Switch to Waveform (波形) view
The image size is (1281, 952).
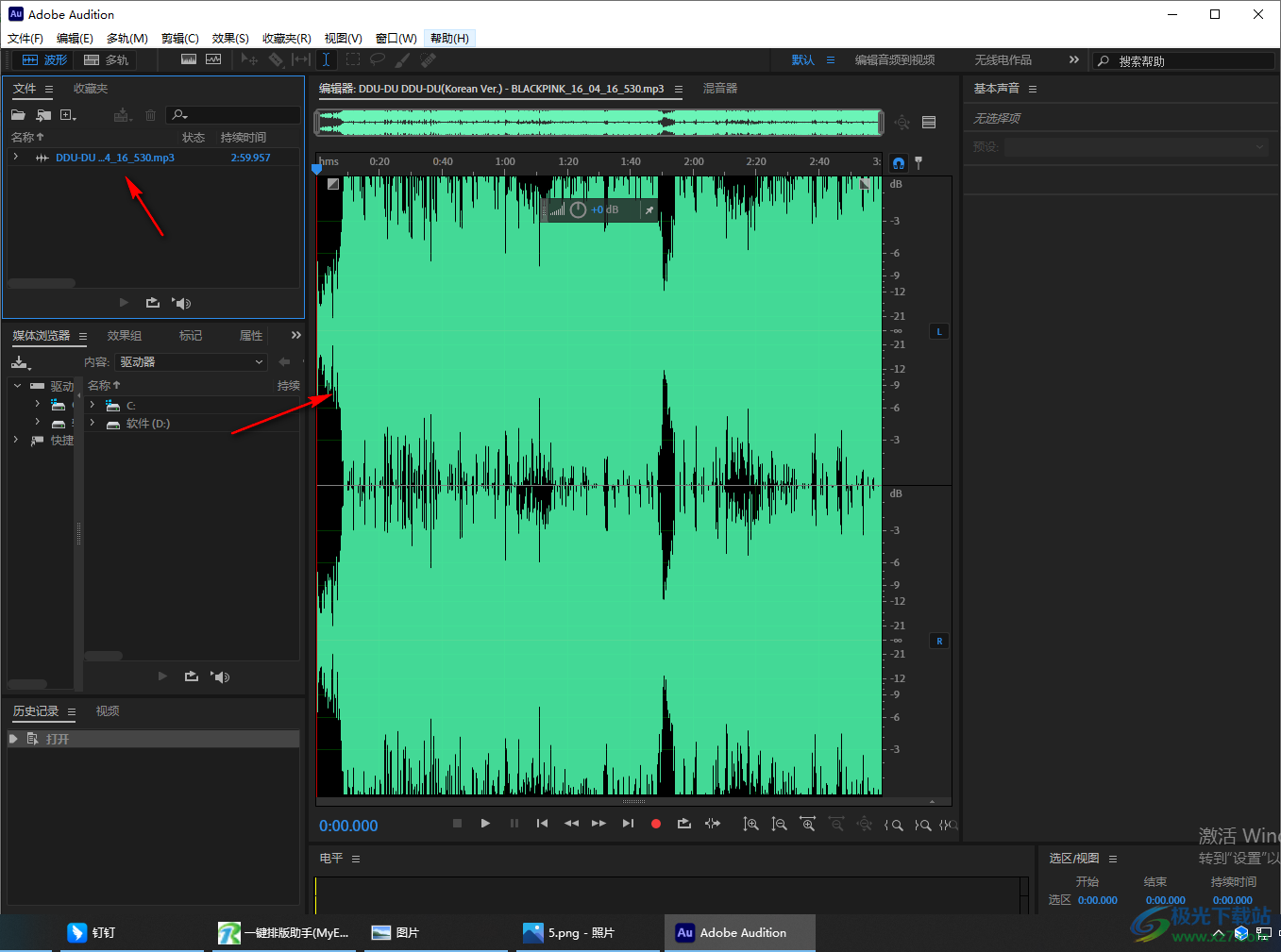coord(44,59)
